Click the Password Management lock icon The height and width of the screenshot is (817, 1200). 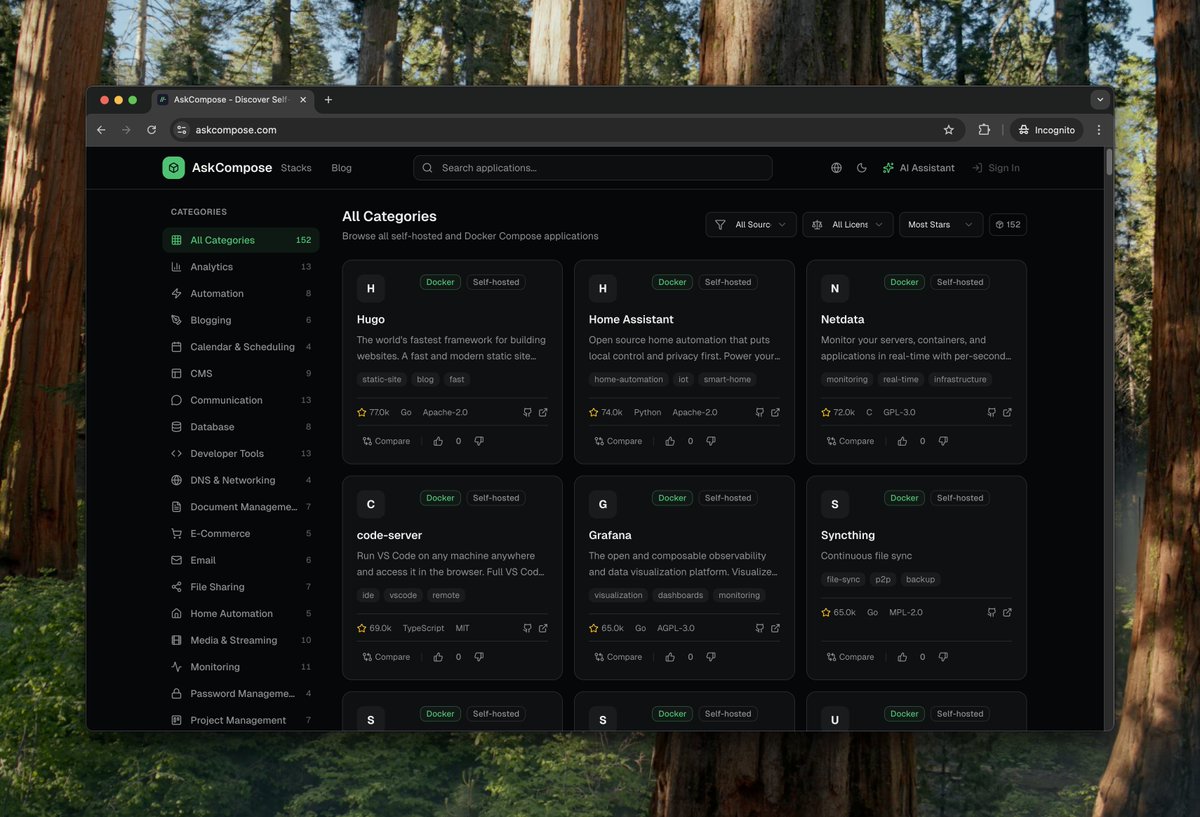[177, 694]
